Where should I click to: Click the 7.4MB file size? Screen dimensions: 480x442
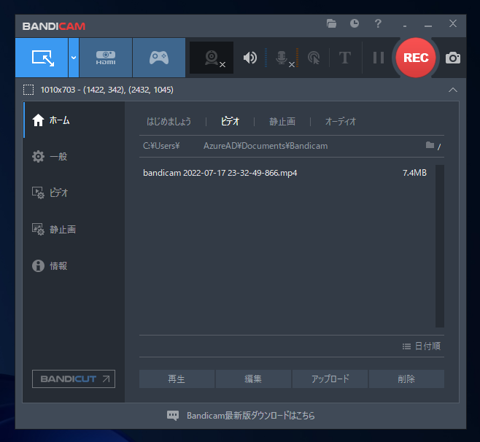click(415, 173)
